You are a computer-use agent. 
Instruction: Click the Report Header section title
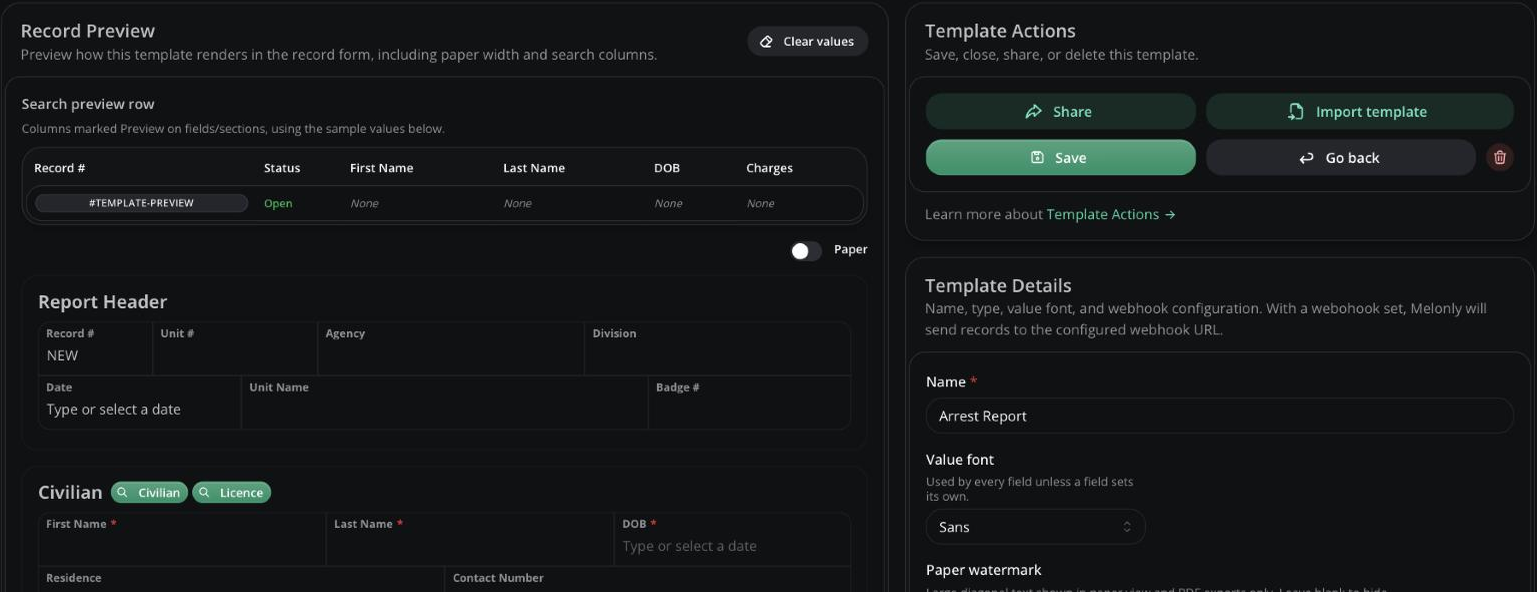coord(102,302)
